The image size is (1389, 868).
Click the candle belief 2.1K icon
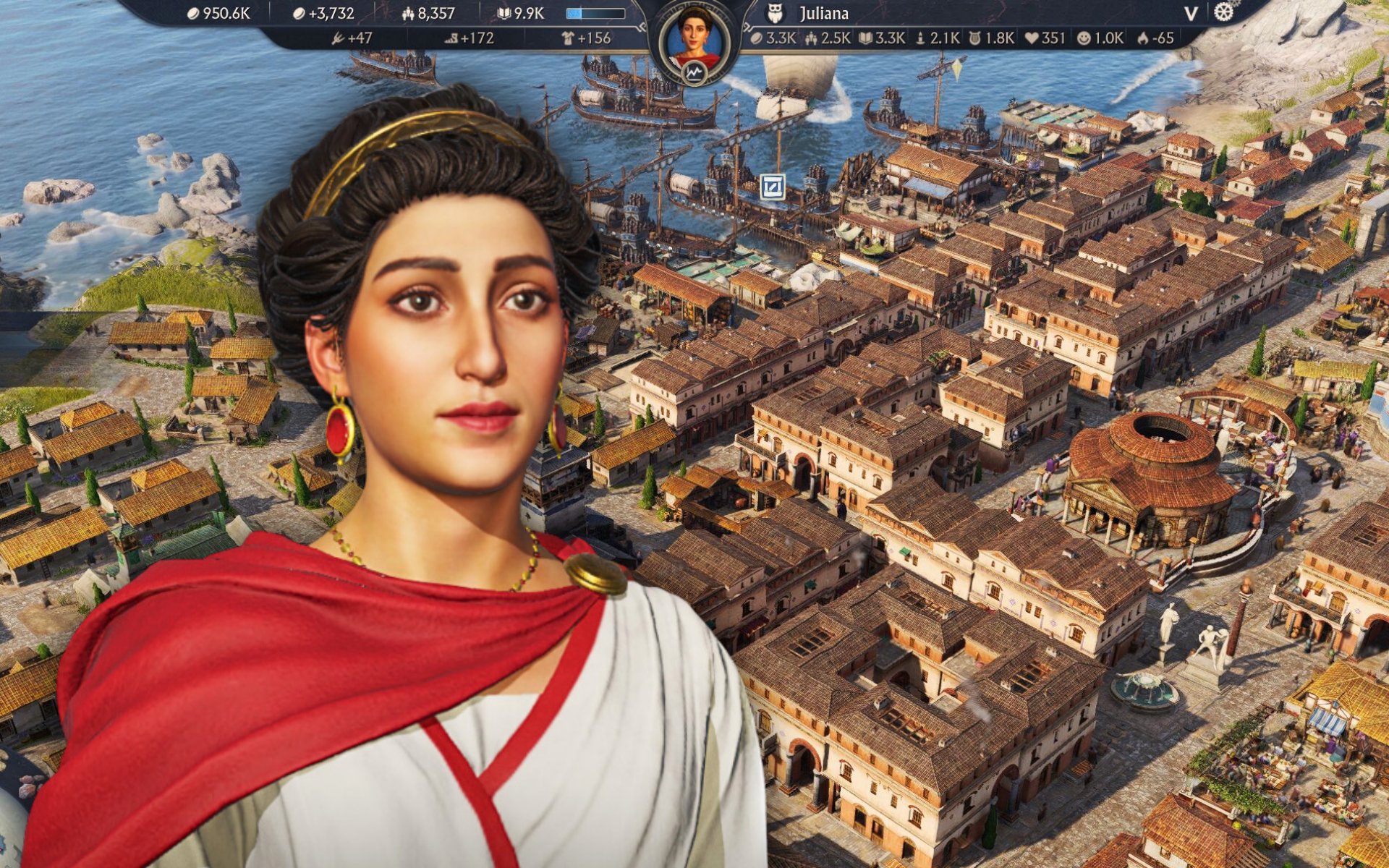click(920, 38)
